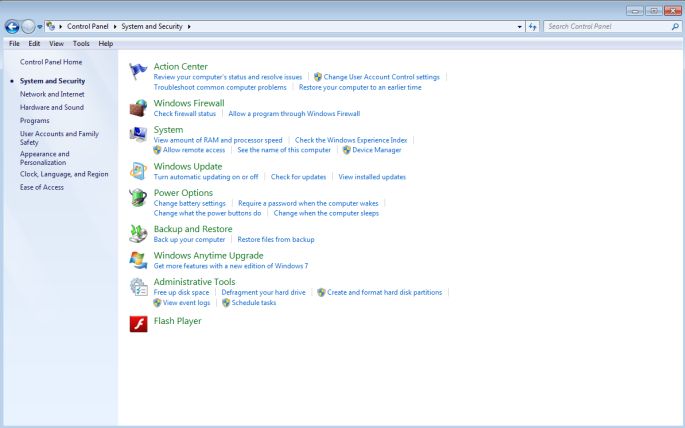Screen dimensions: 685x428
Task: Click the search magnifier icon
Action: (x=675, y=27)
